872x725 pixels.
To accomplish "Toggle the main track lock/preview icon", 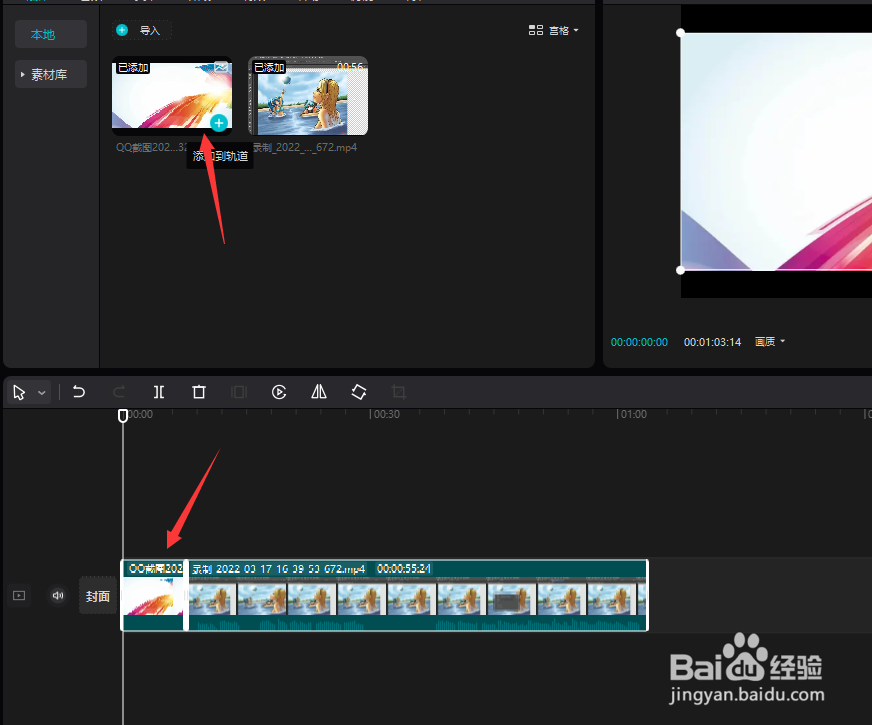I will [x=19, y=595].
